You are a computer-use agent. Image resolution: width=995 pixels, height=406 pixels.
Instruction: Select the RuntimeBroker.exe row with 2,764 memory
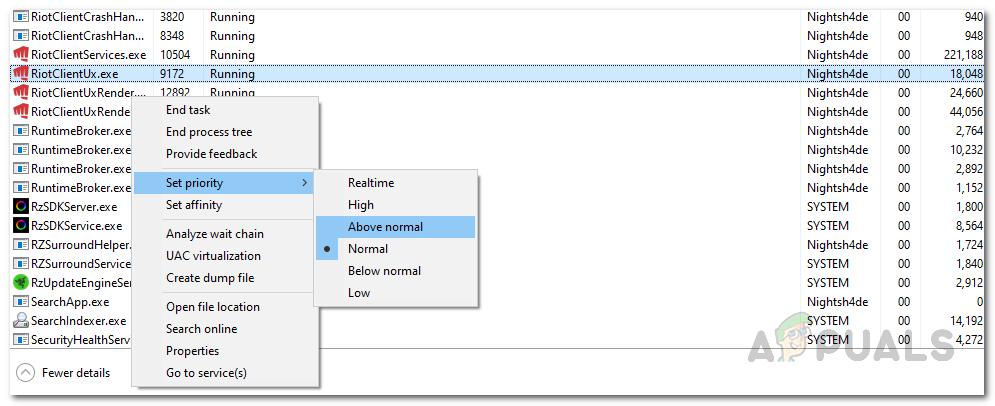pos(70,131)
